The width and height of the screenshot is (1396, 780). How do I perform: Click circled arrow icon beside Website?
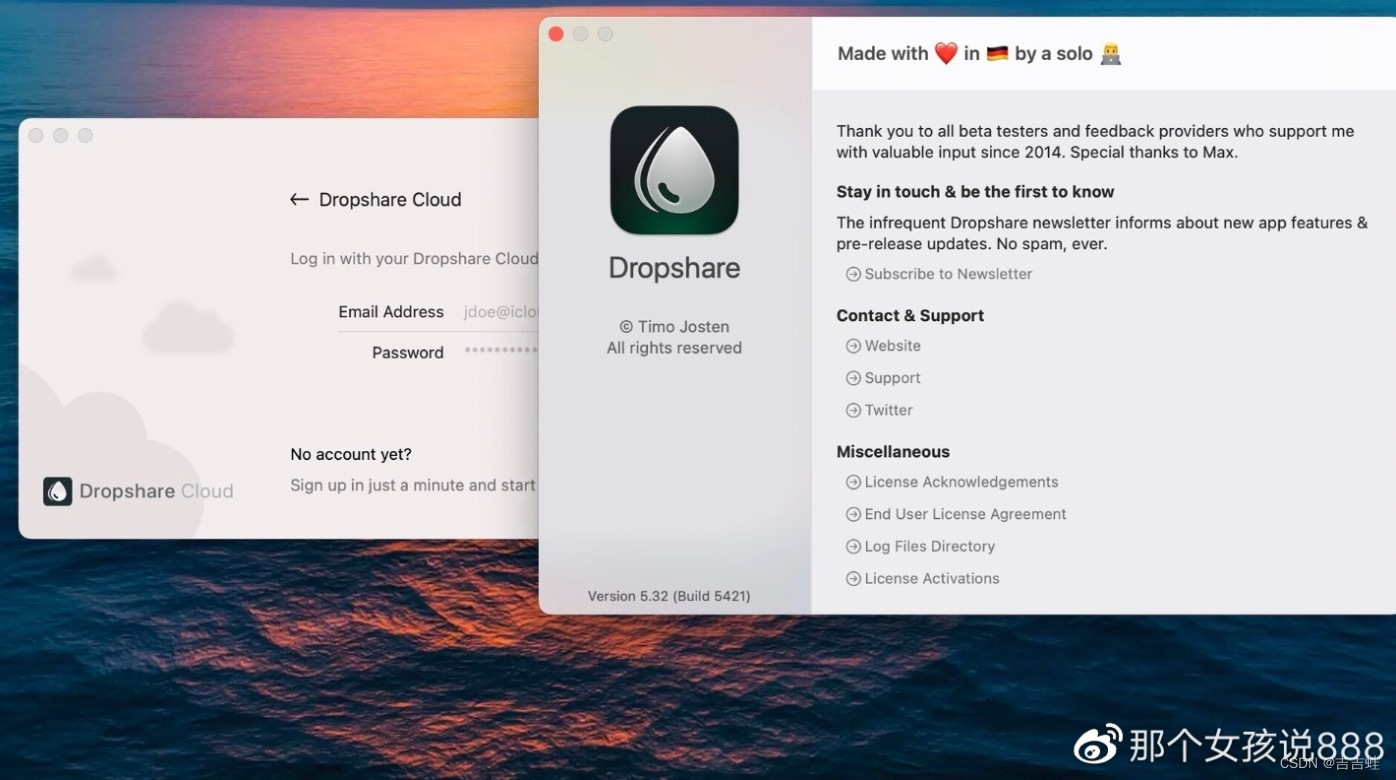click(x=853, y=346)
